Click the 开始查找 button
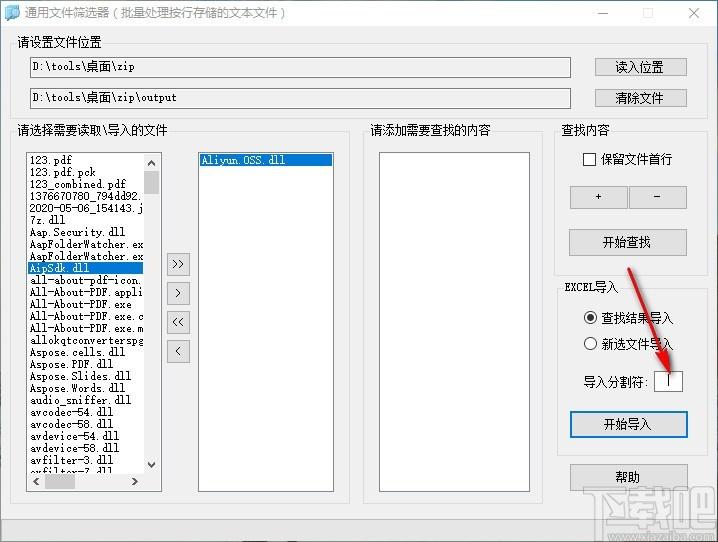 pos(628,242)
